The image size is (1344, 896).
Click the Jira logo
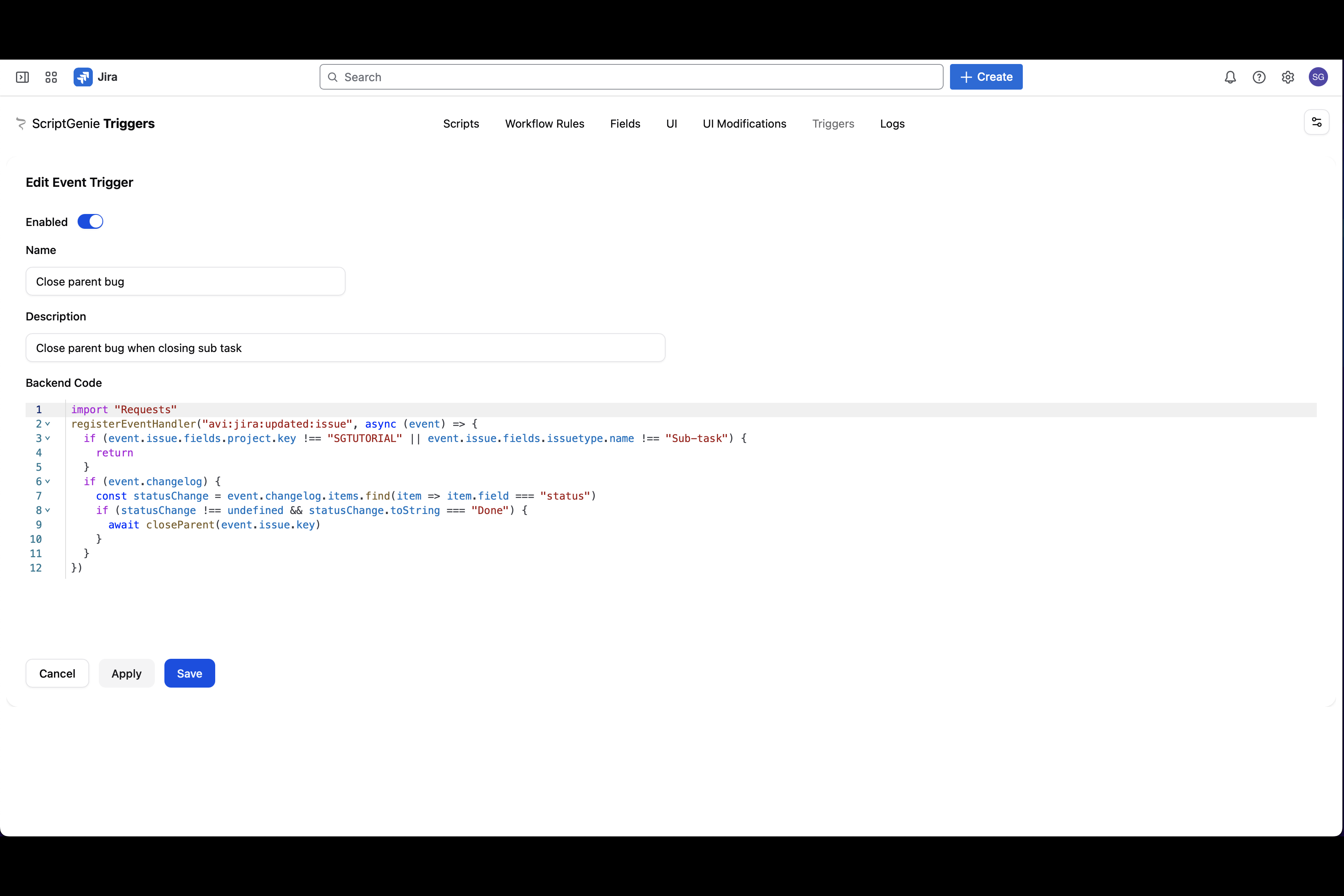click(x=84, y=77)
